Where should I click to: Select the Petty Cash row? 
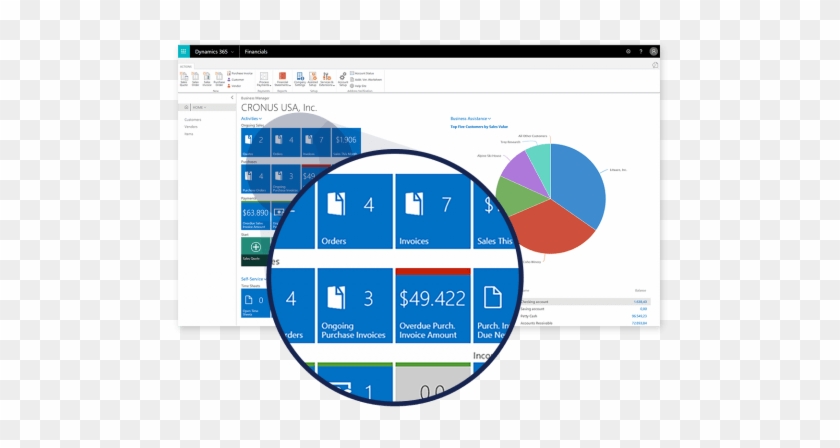pos(584,316)
